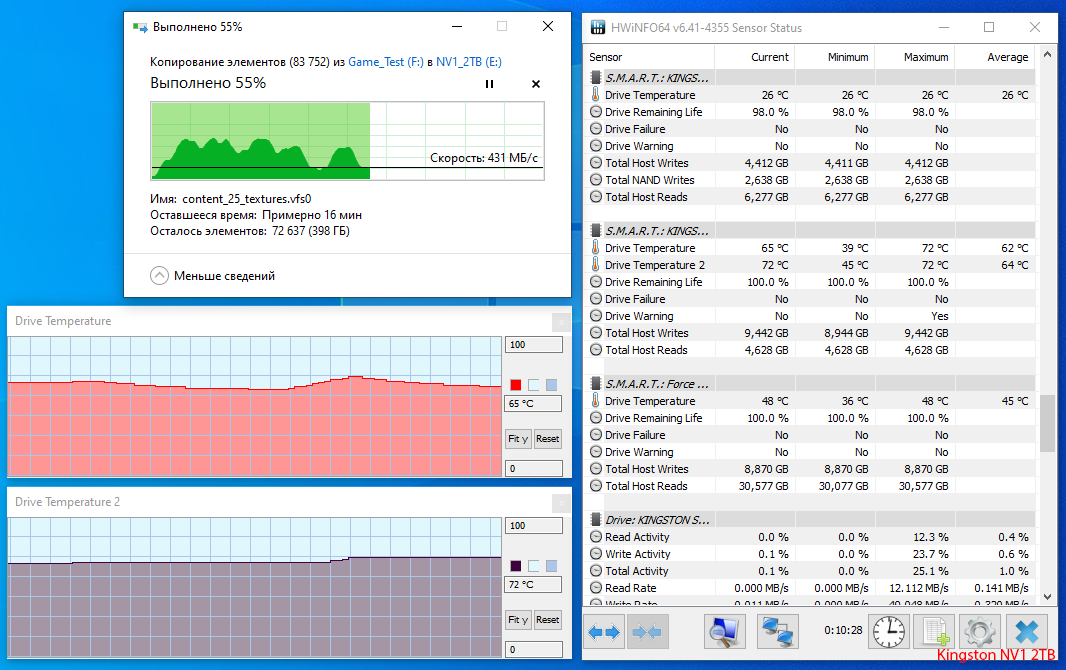Open the networked computers icon in HWiNFO toolbar
The width and height of the screenshot is (1066, 670).
777,632
